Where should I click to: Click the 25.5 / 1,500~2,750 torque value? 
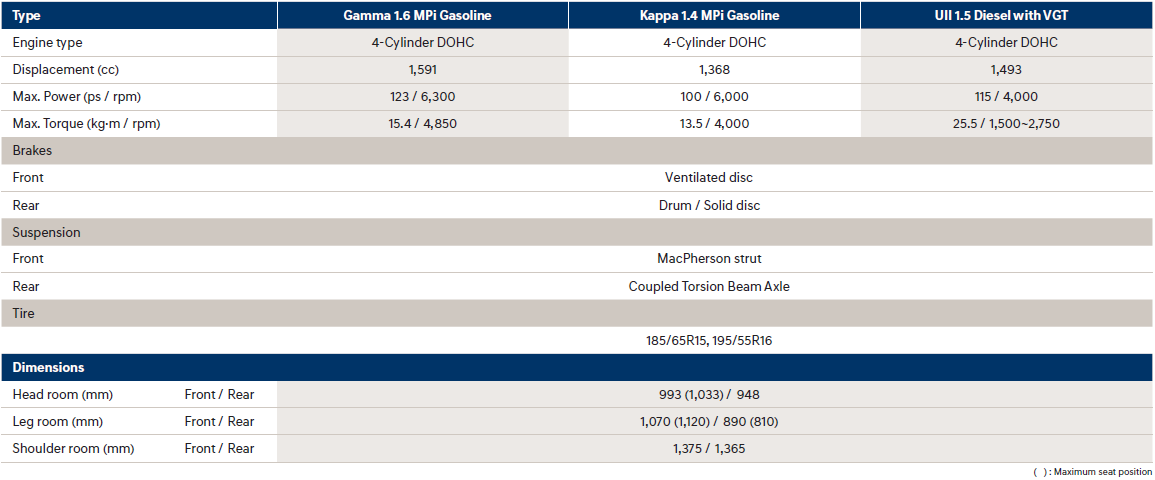1006,124
